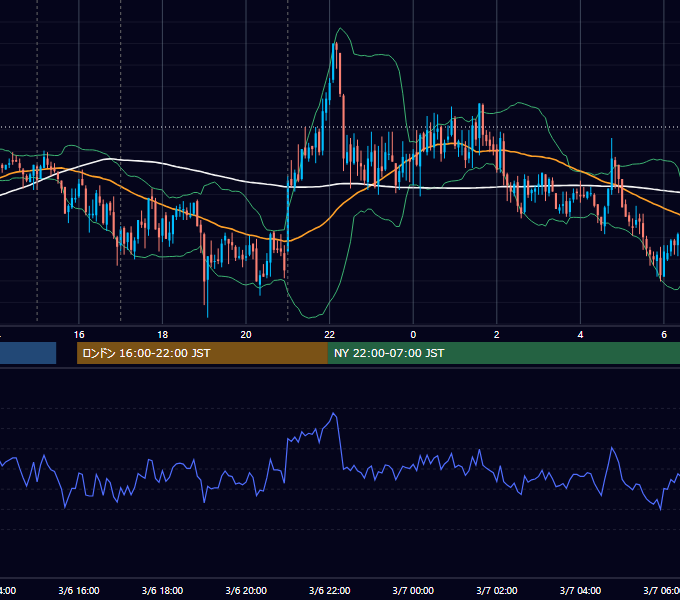The height and width of the screenshot is (600, 680).
Task: Click the '18' hour label on chart axis
Action: (x=163, y=335)
